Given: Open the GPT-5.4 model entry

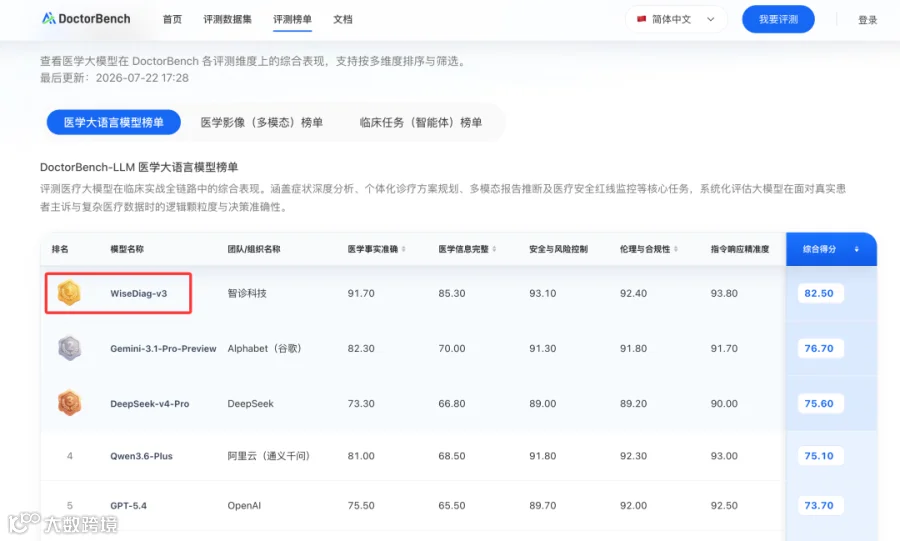Looking at the screenshot, I should coord(128,505).
